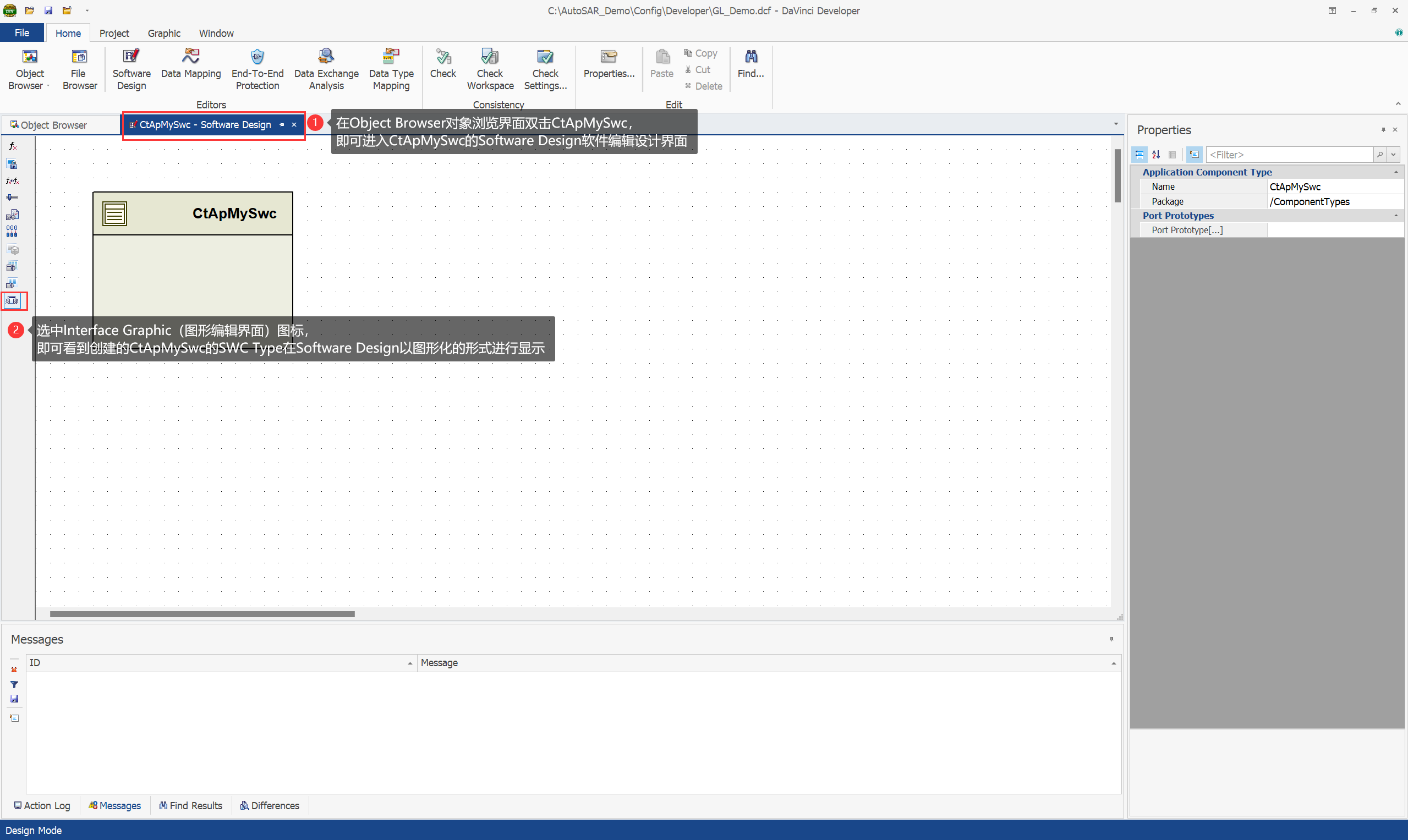This screenshot has width=1408, height=840.
Task: Switch to the Find Results tab
Action: coord(191,805)
